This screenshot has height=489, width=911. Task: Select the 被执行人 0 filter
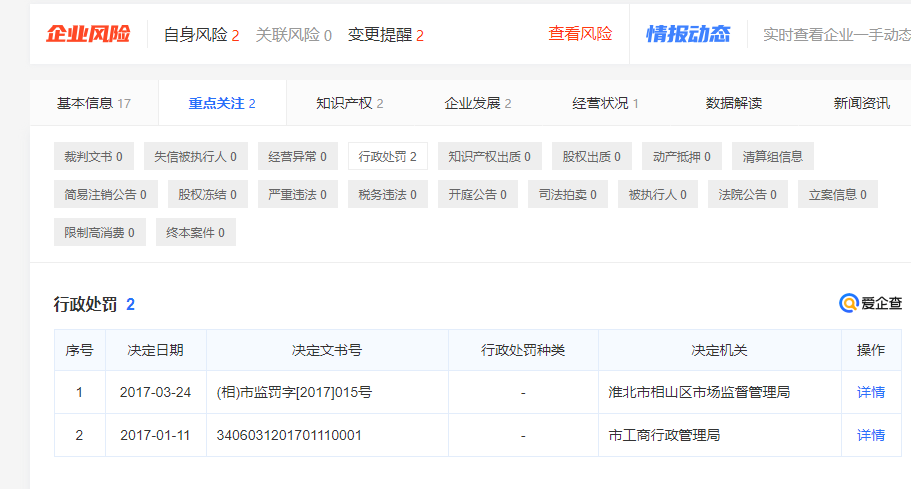click(x=658, y=195)
